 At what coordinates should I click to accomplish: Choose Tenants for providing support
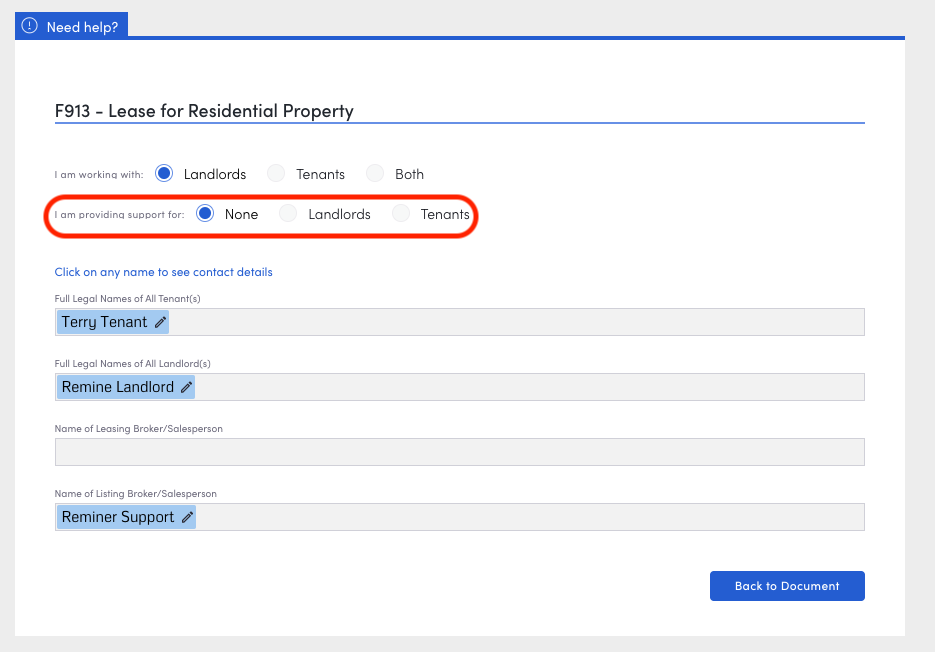[x=401, y=214]
